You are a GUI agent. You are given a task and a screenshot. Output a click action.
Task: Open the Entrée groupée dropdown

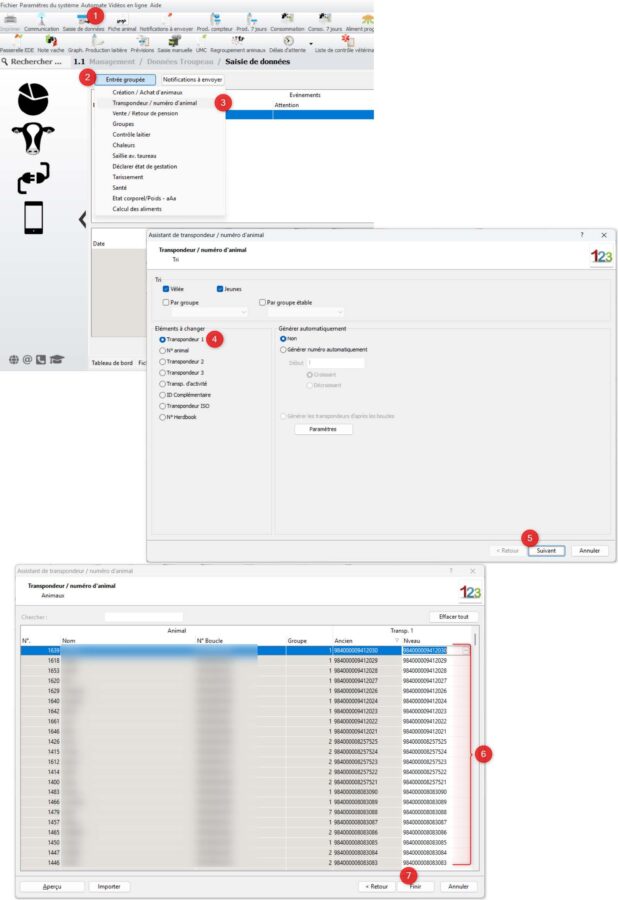click(x=126, y=79)
